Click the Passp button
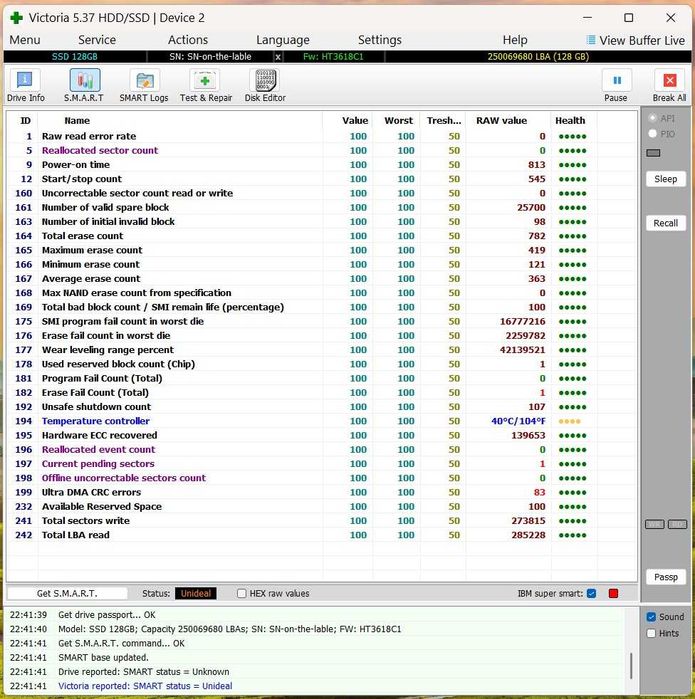695x699 pixels. (666, 577)
